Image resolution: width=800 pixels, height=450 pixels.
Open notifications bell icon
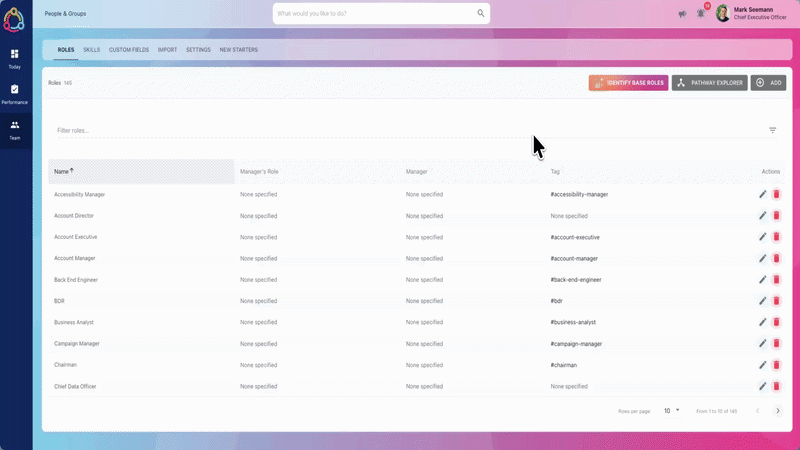pyautogui.click(x=701, y=14)
